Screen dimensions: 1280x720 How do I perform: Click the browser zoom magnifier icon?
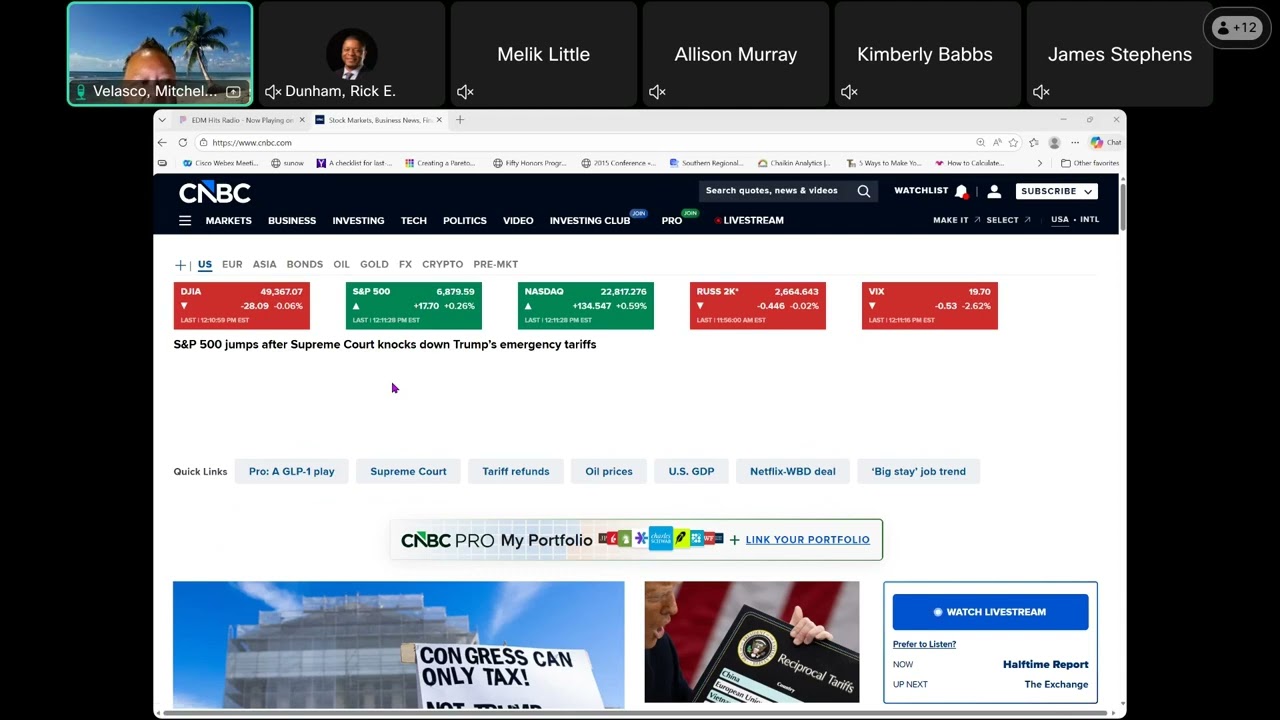(x=980, y=143)
